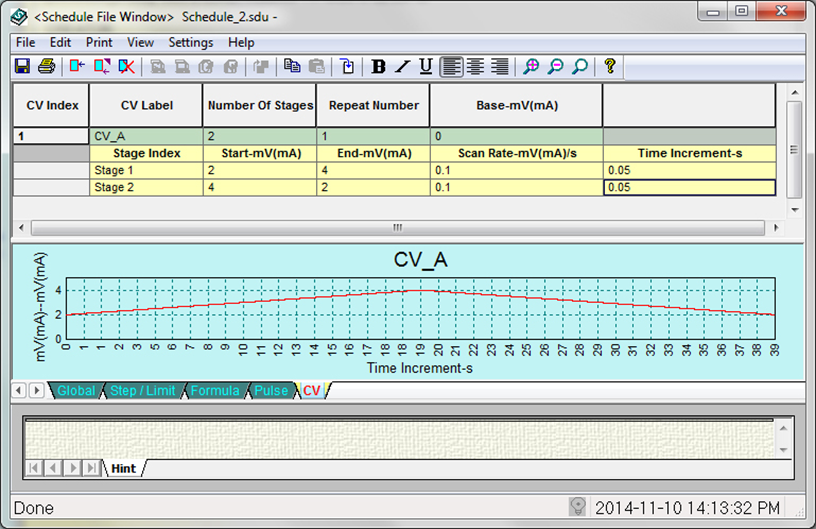Click the Save schedule icon
The height and width of the screenshot is (529, 816).
[x=22, y=67]
